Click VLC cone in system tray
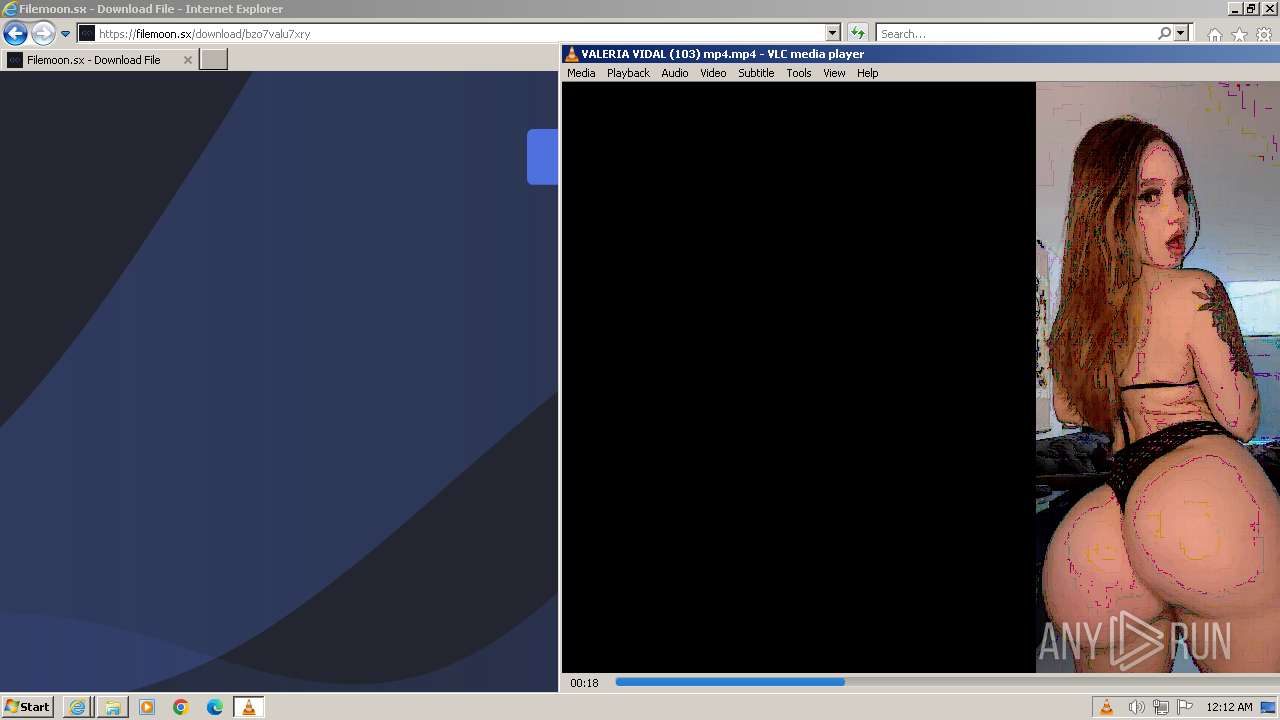The image size is (1280, 720). tap(1106, 707)
